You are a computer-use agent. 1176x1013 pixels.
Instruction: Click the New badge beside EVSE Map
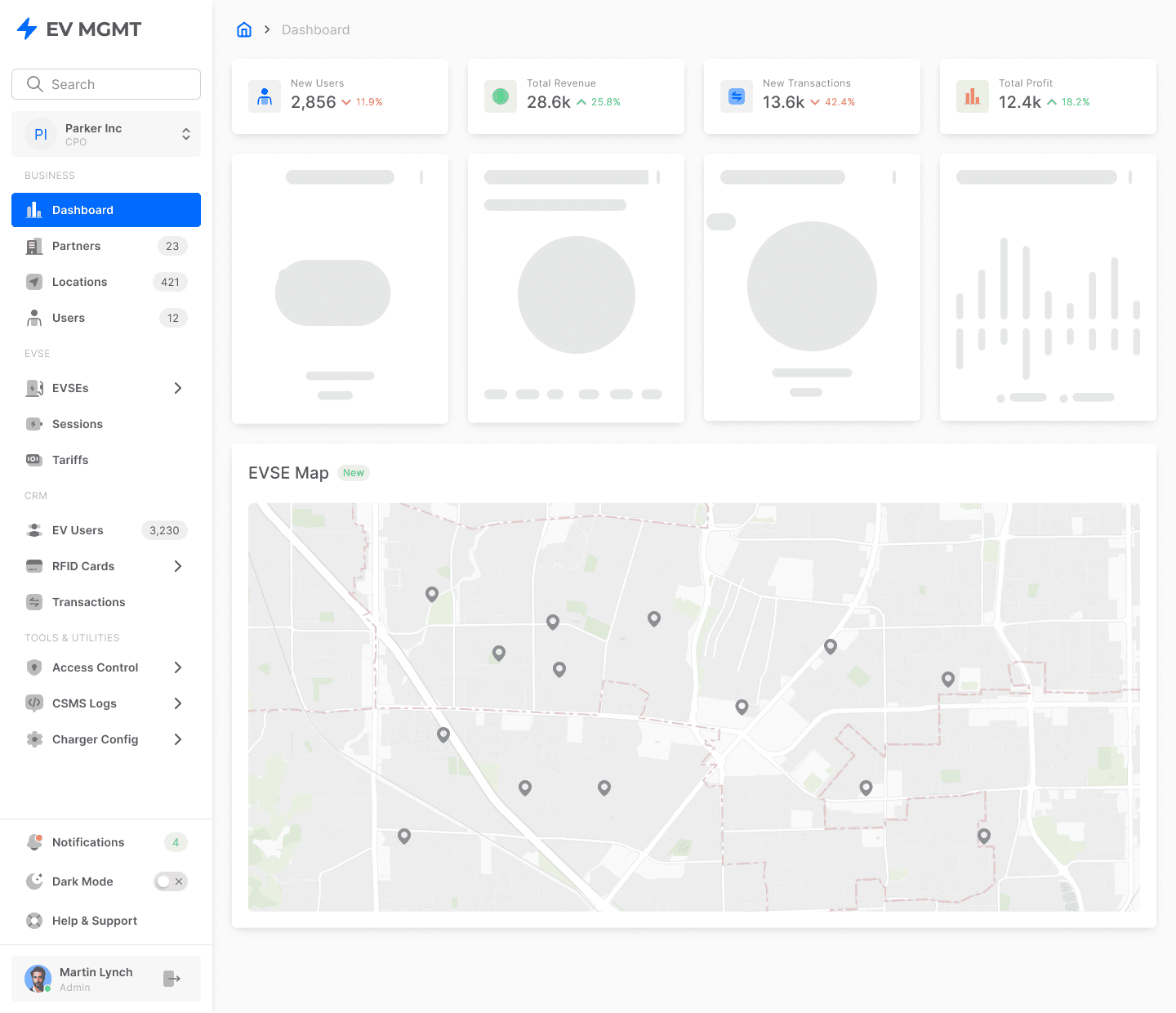[353, 472]
